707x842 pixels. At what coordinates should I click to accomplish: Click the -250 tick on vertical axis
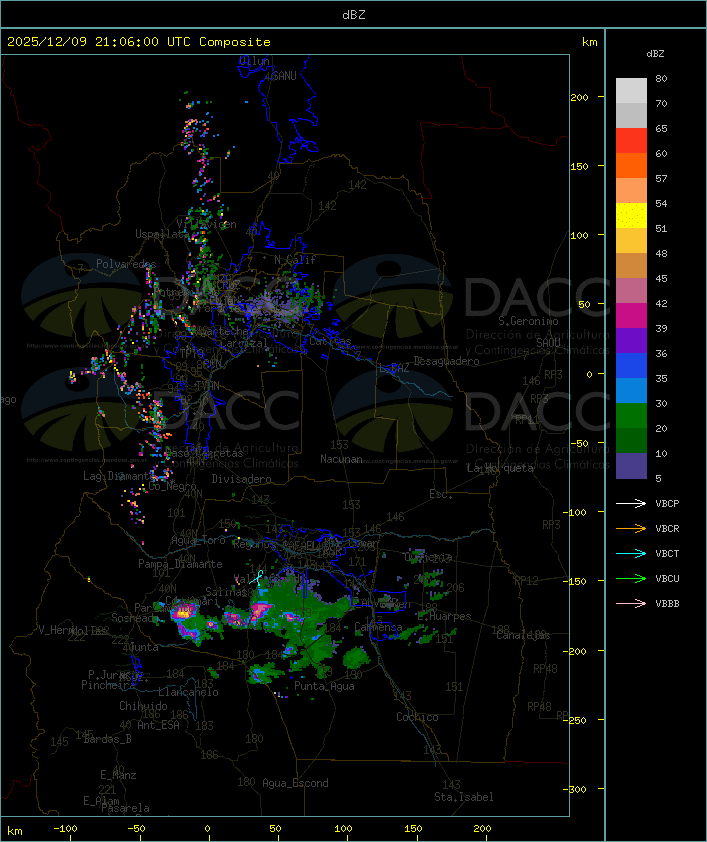tap(575, 720)
